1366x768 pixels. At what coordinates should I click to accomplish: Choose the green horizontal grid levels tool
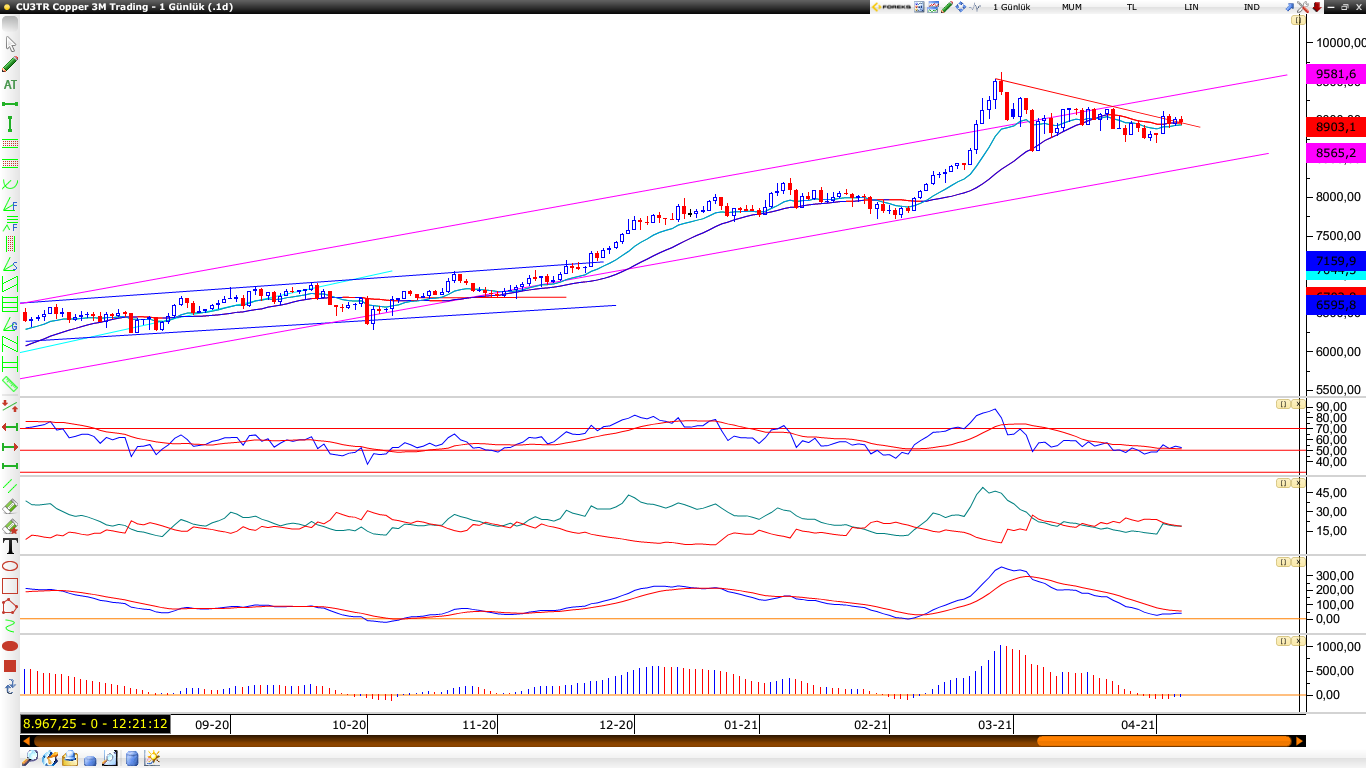pyautogui.click(x=11, y=304)
